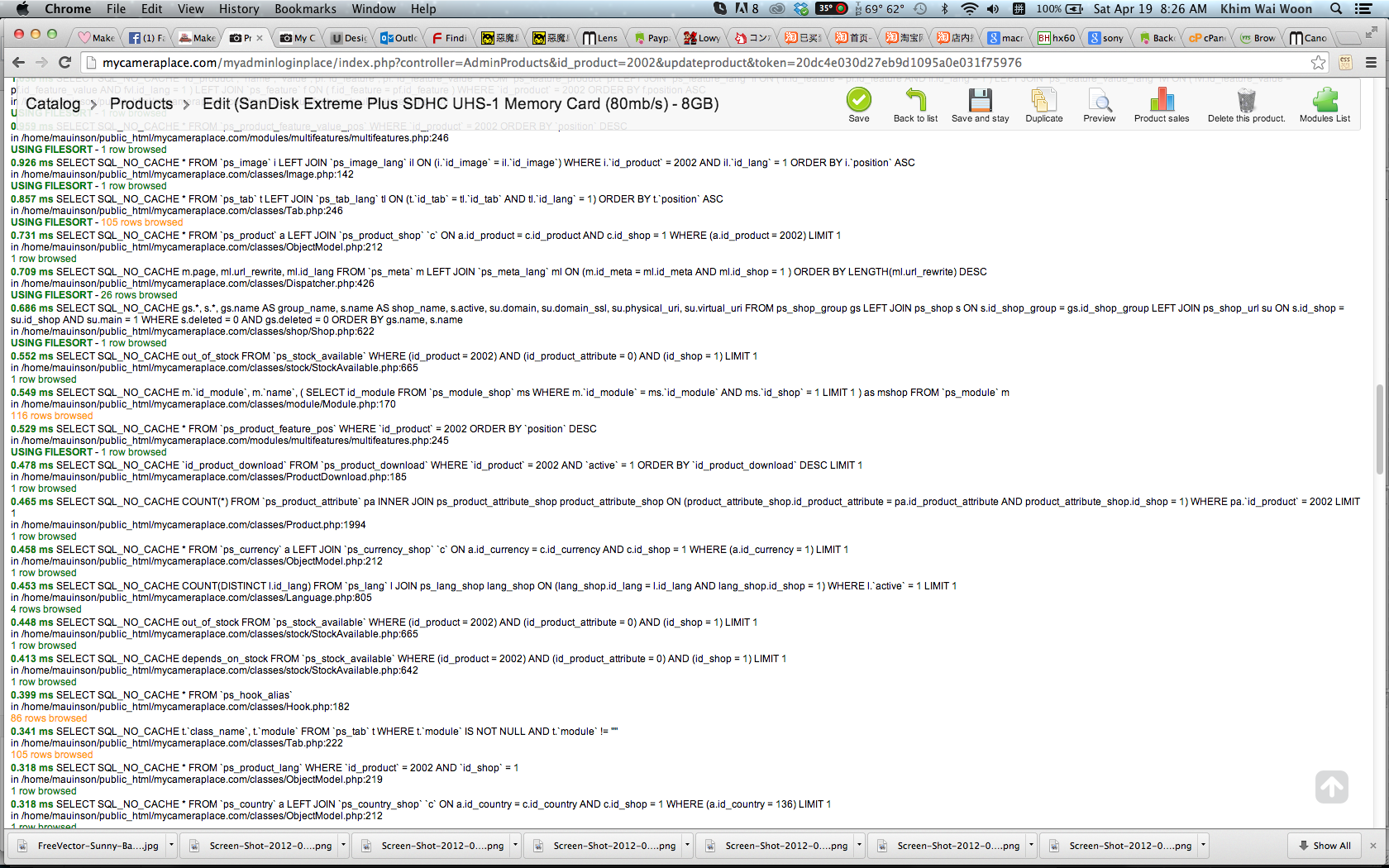Click the '116 rows browsed' text
Image resolution: width=1389 pixels, height=868 pixels.
click(x=51, y=416)
